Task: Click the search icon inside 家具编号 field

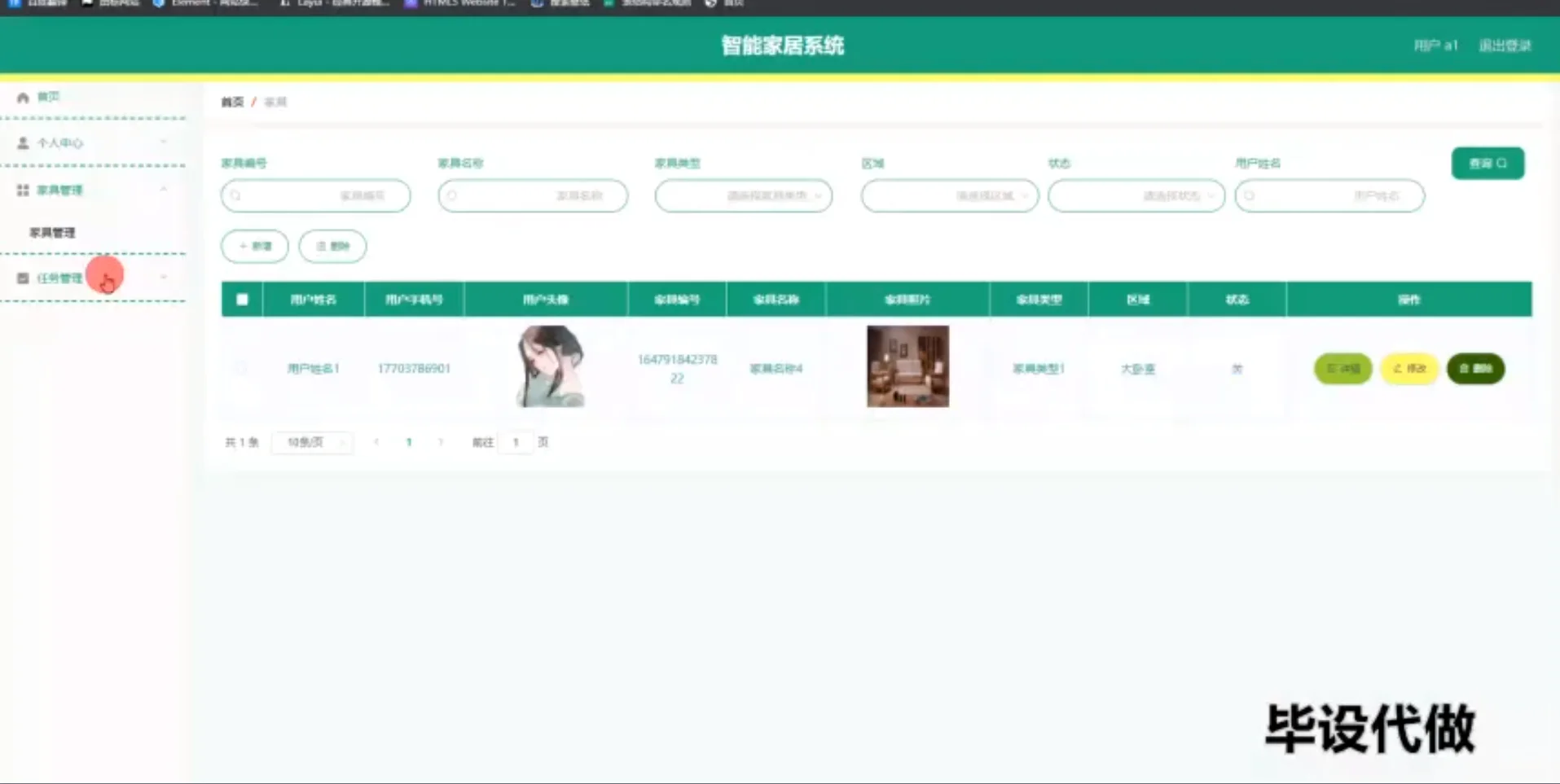Action: [x=236, y=195]
